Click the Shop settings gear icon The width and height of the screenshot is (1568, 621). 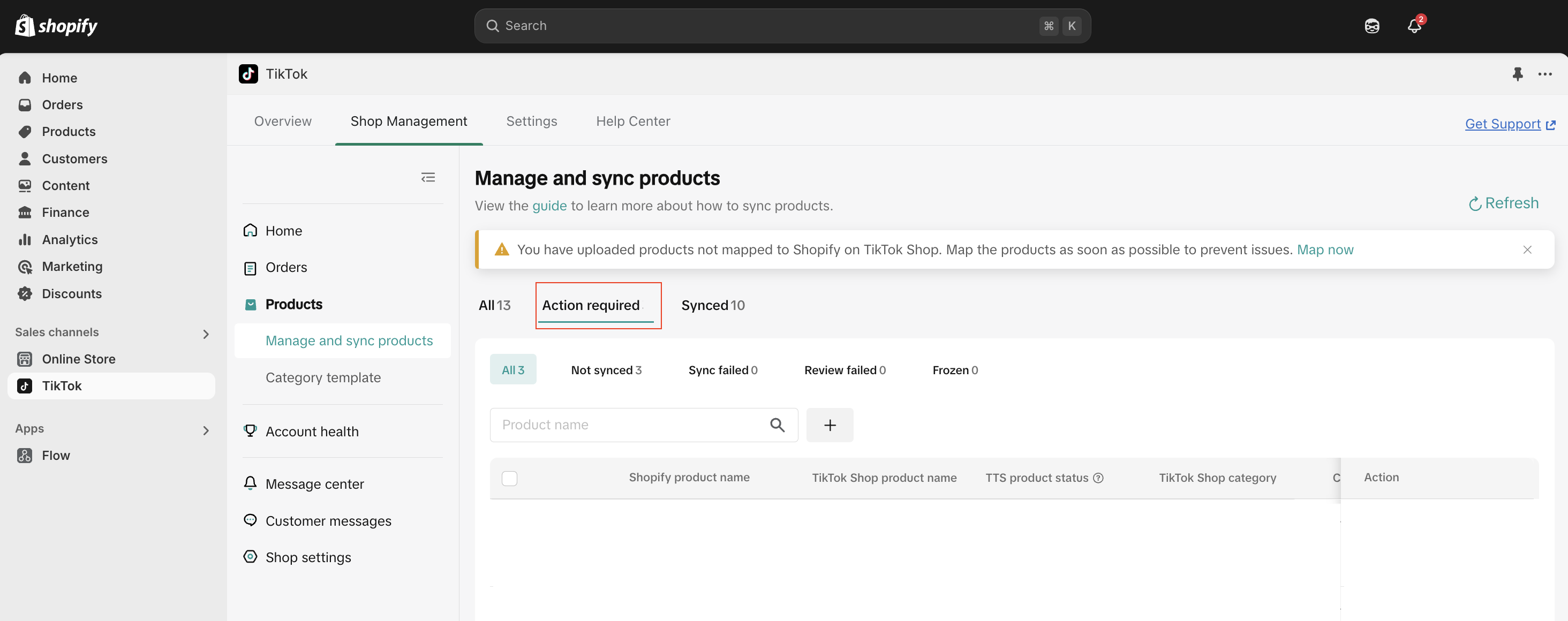pos(250,557)
